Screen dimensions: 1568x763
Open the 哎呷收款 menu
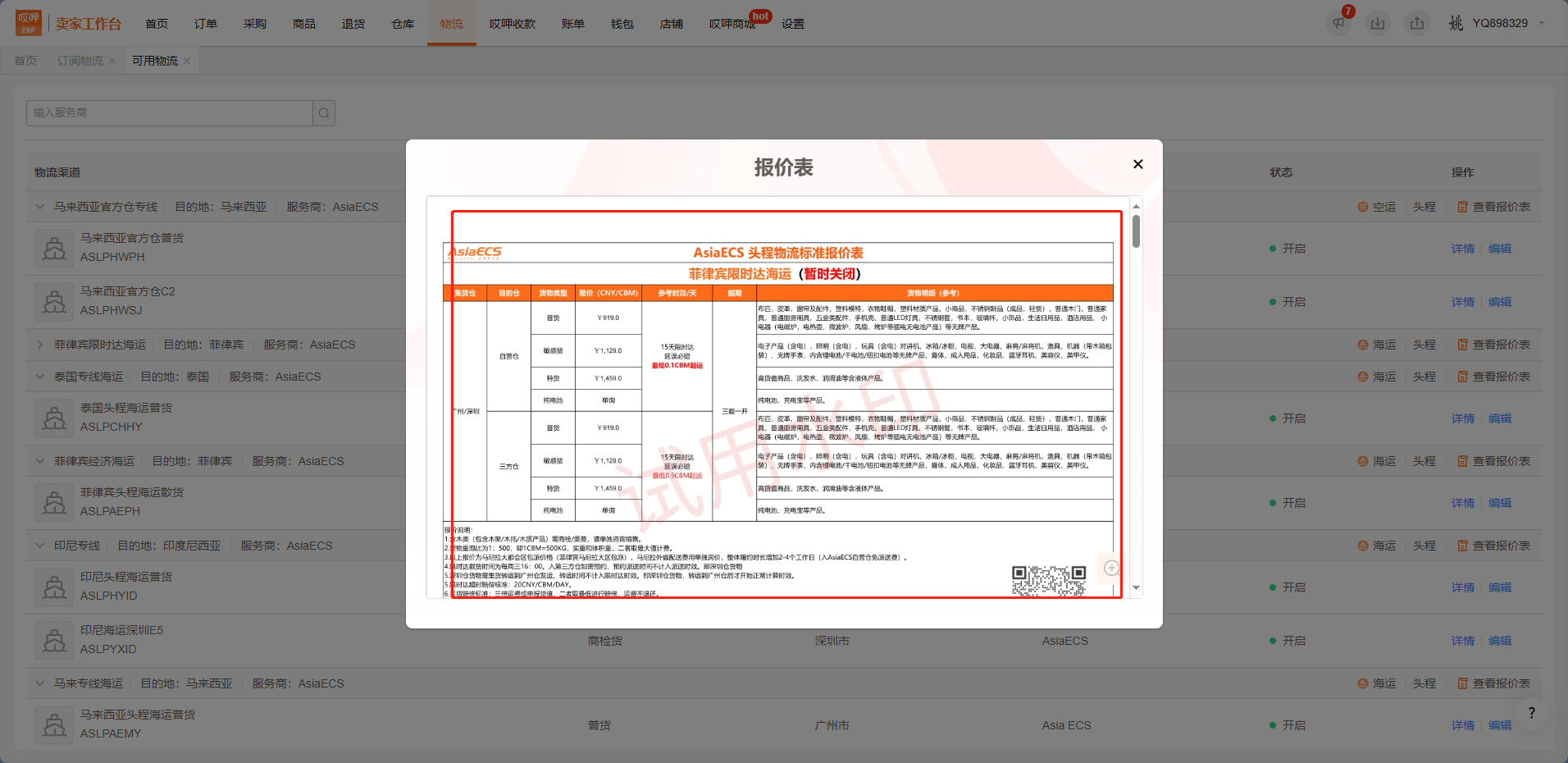pos(513,24)
